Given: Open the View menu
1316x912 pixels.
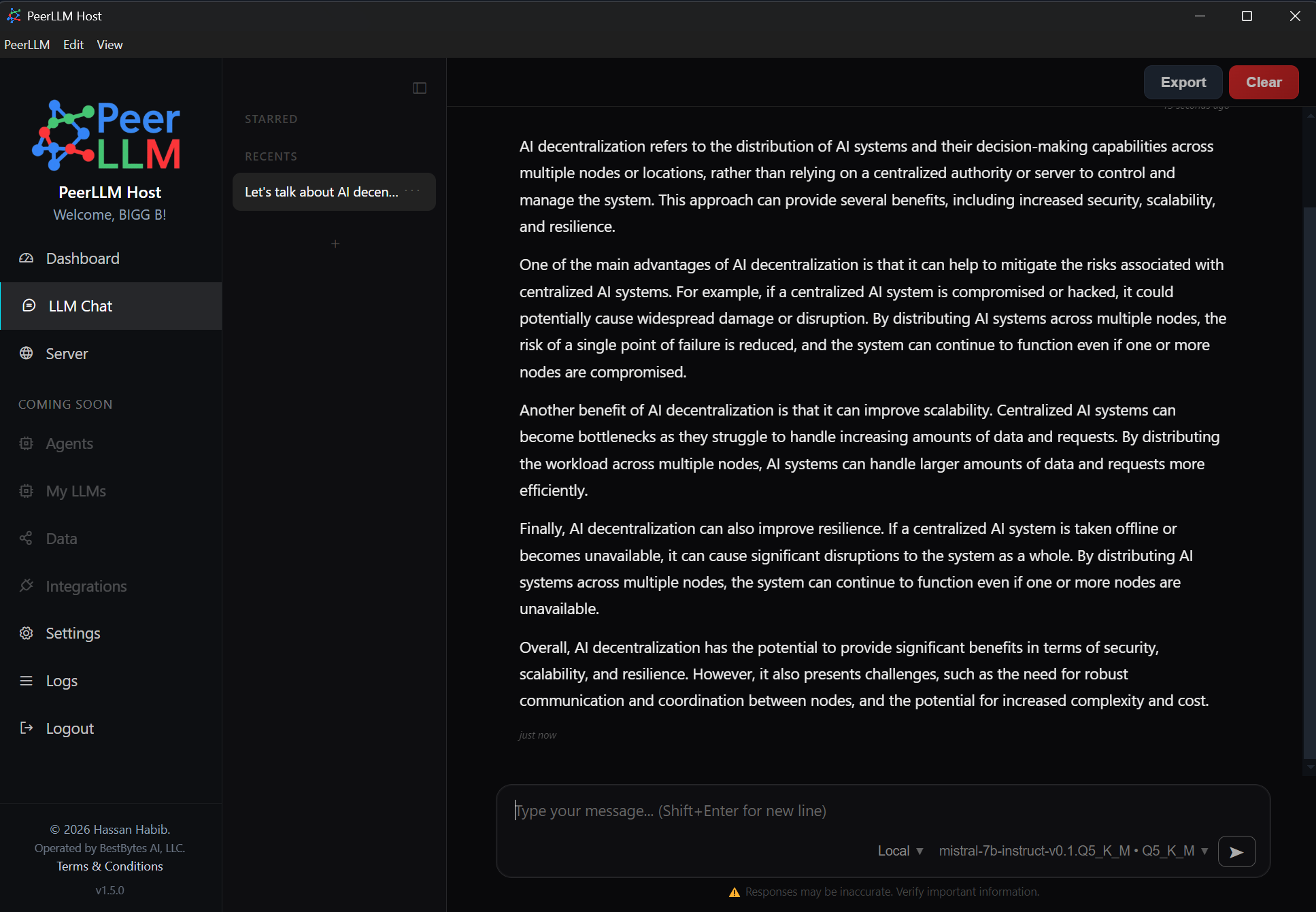Looking at the screenshot, I should click(x=109, y=45).
